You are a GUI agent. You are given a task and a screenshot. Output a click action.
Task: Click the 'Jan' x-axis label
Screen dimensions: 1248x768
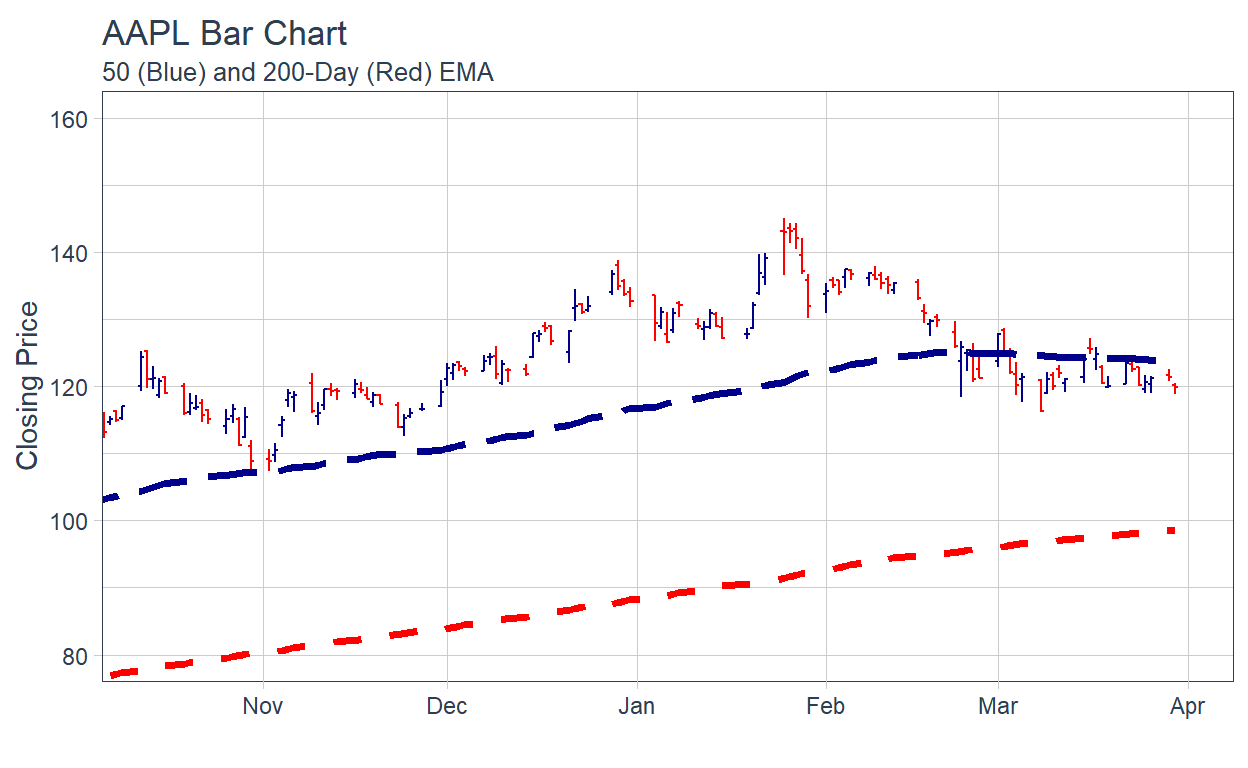(636, 707)
